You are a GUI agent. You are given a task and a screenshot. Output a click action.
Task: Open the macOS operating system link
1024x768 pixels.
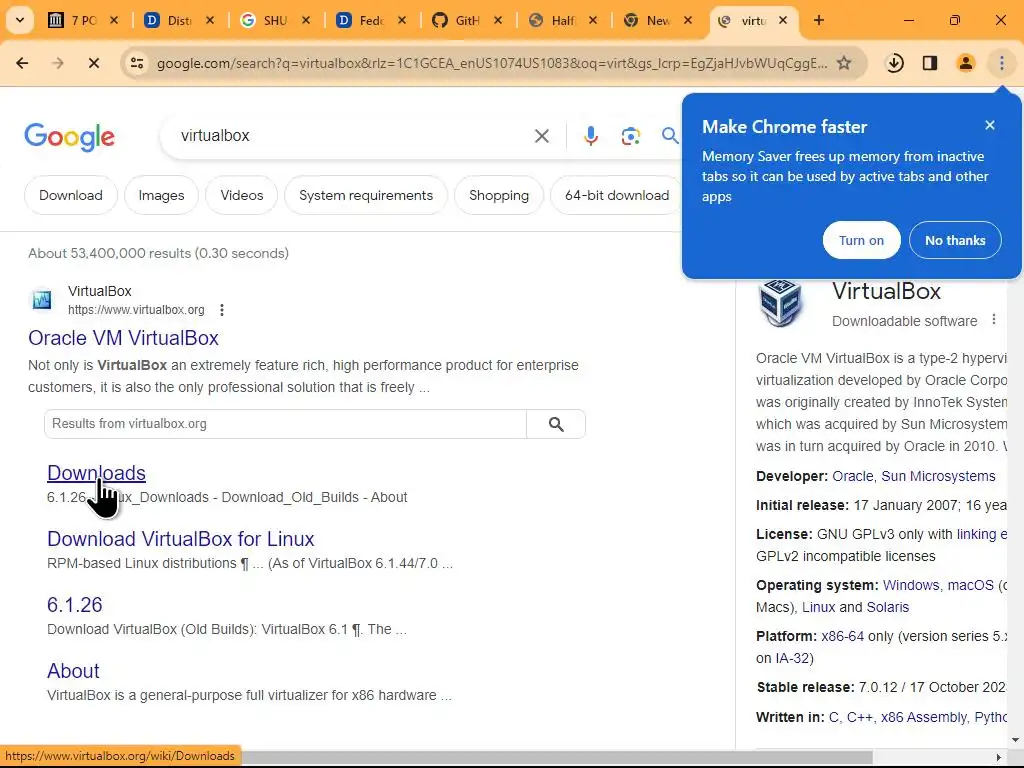click(970, 586)
